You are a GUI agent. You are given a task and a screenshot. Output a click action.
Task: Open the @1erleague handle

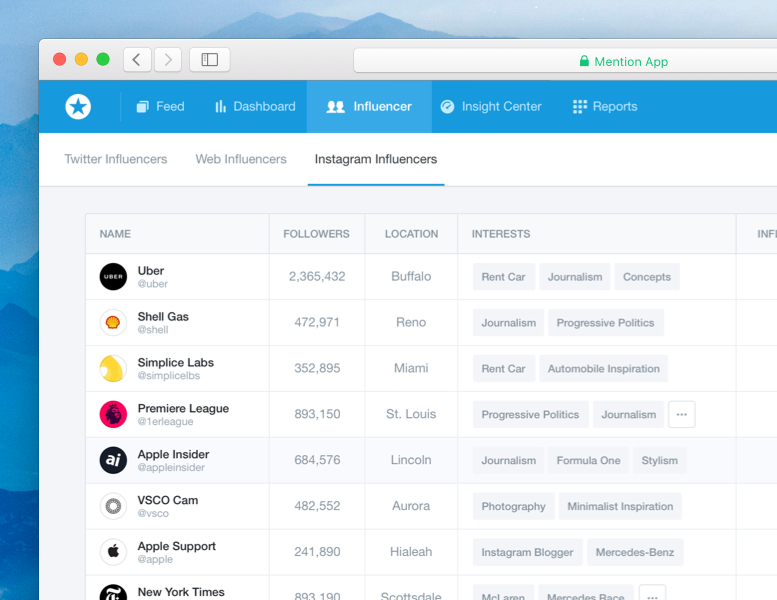coord(166,422)
